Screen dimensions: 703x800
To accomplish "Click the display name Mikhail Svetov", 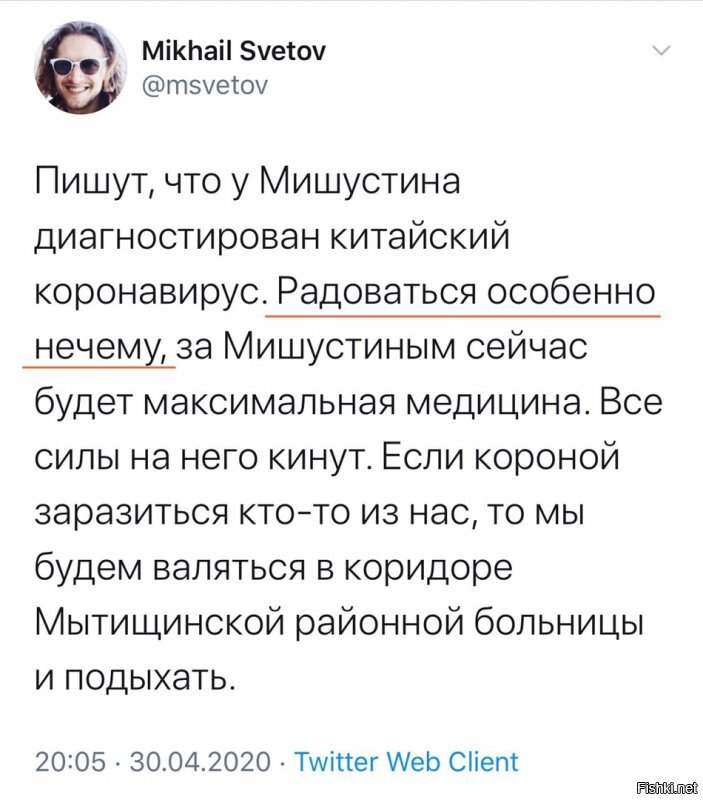I will point(234,51).
